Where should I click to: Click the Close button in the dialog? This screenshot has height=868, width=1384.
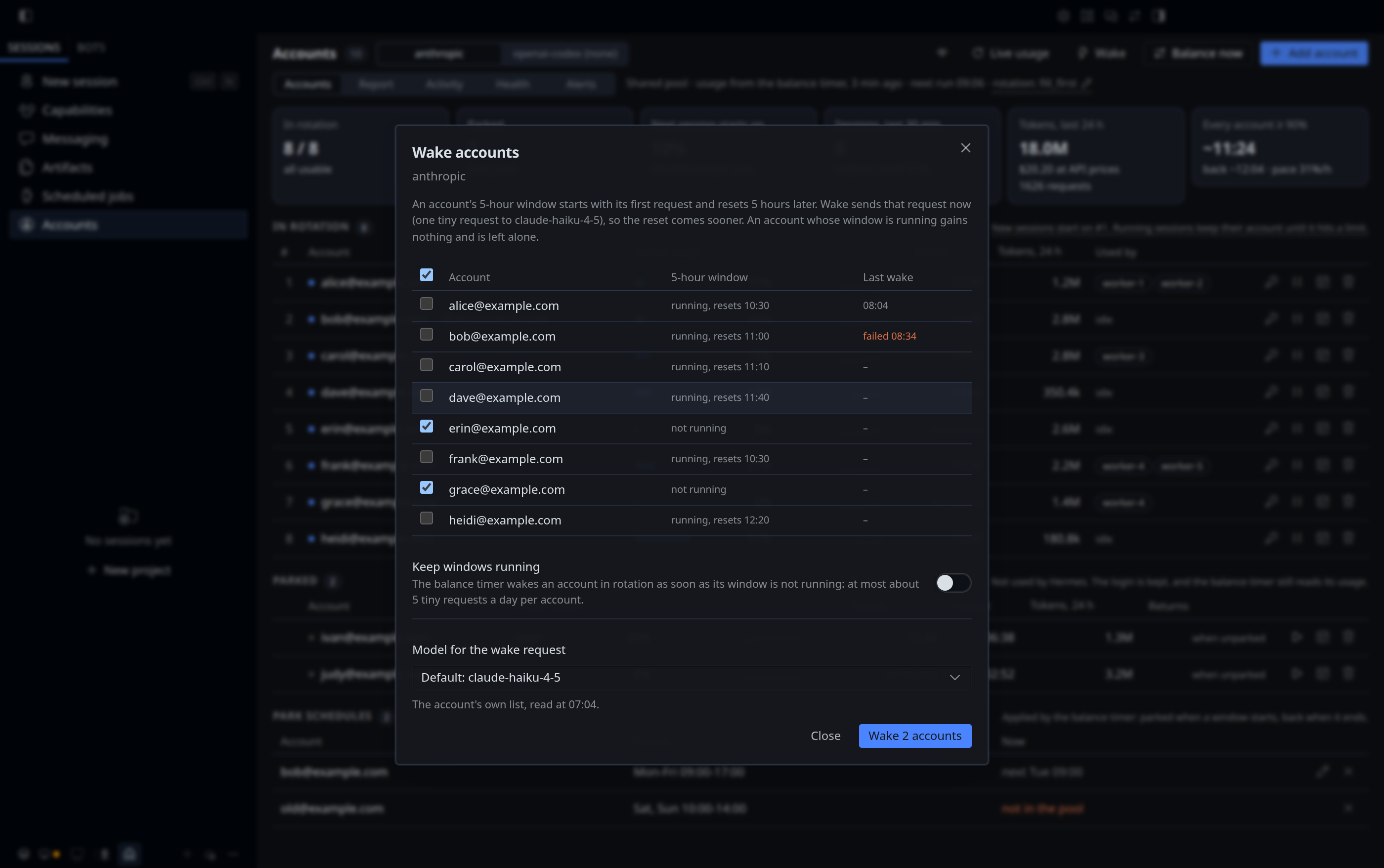point(825,736)
